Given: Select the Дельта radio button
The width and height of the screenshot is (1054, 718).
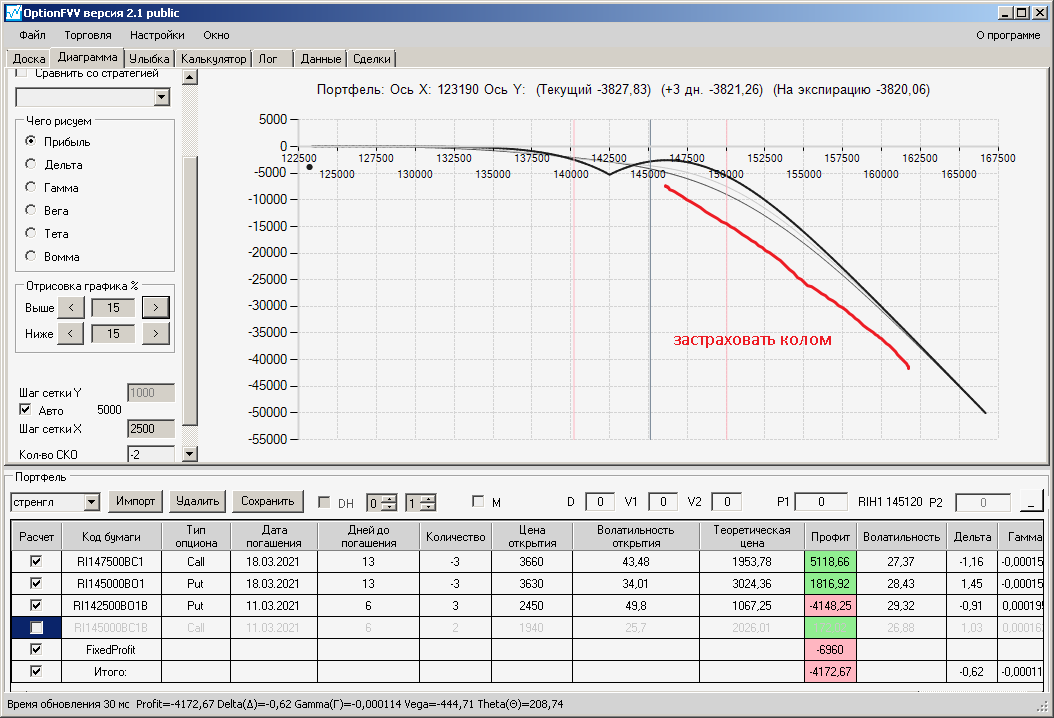Looking at the screenshot, I should pos(30,164).
